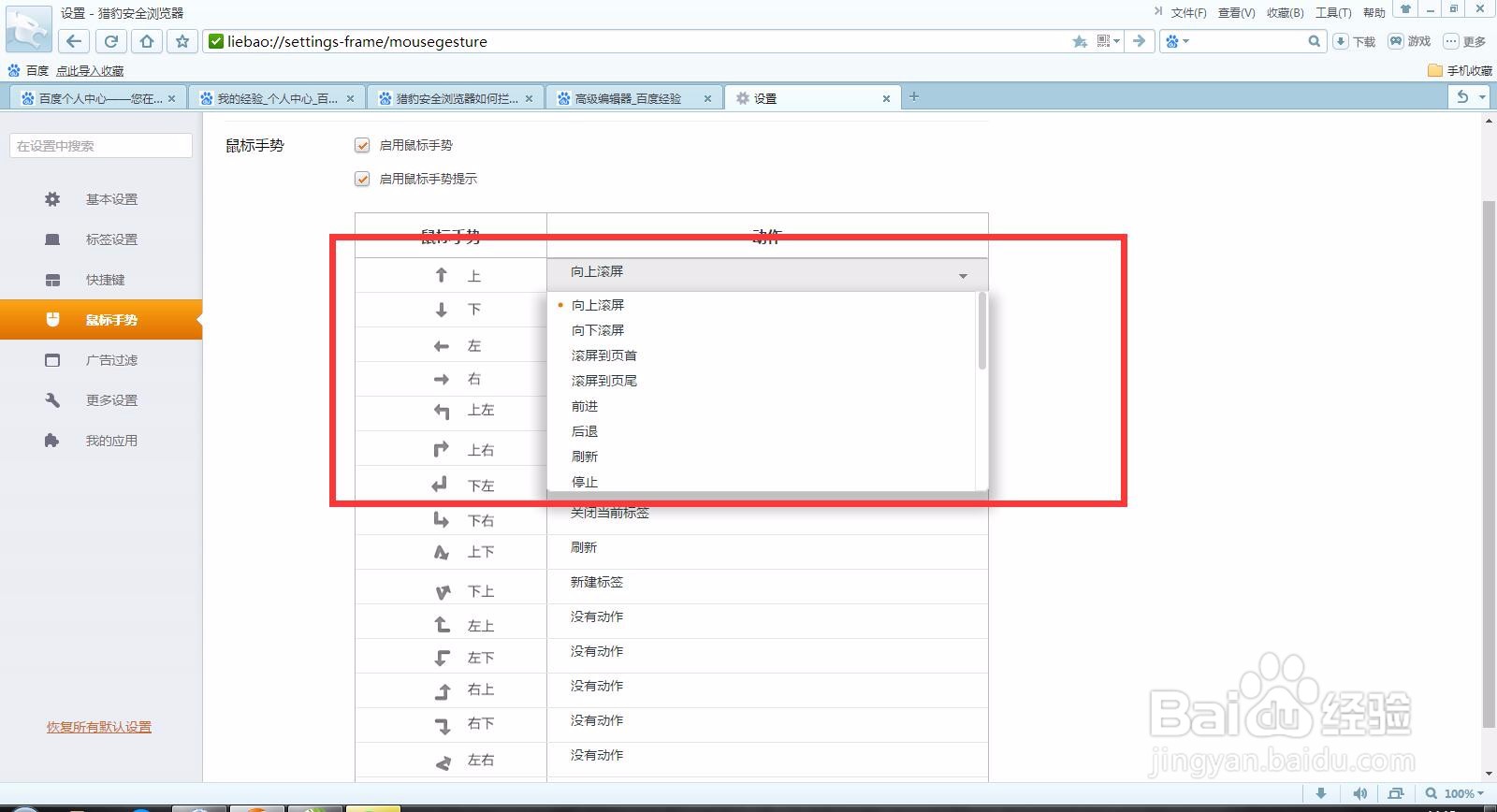The image size is (1497, 812).
Task: Click the page vertical scrollbar thumb
Action: point(1489,463)
